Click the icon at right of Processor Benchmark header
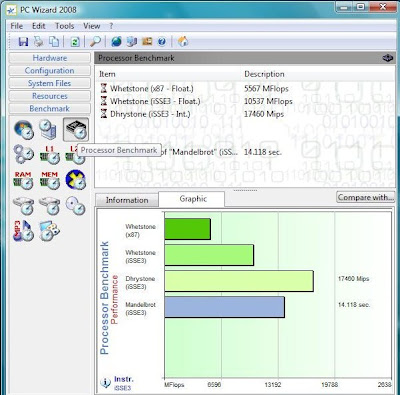The image size is (400, 395). 387,58
